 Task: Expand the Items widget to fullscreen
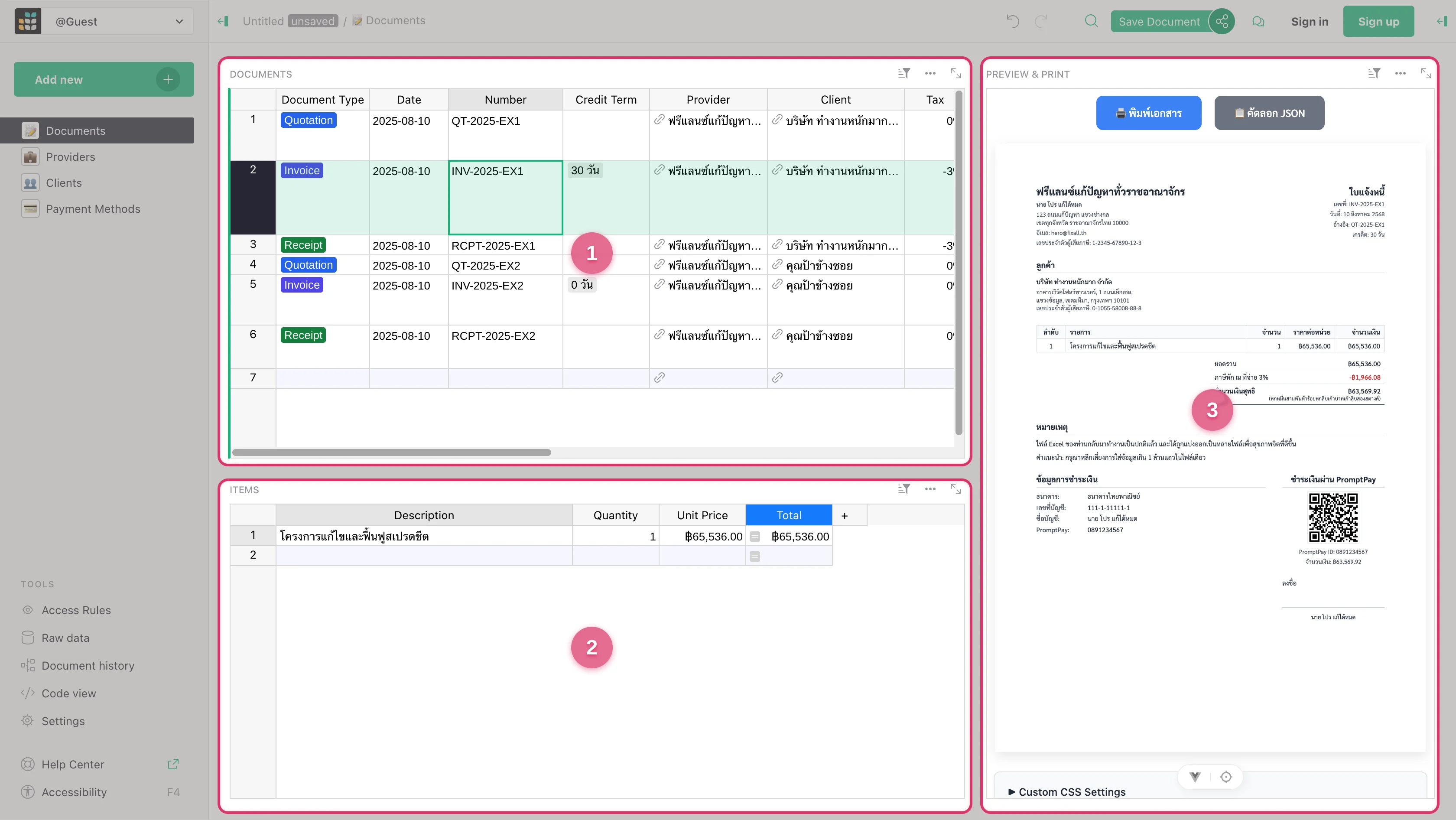coord(955,489)
